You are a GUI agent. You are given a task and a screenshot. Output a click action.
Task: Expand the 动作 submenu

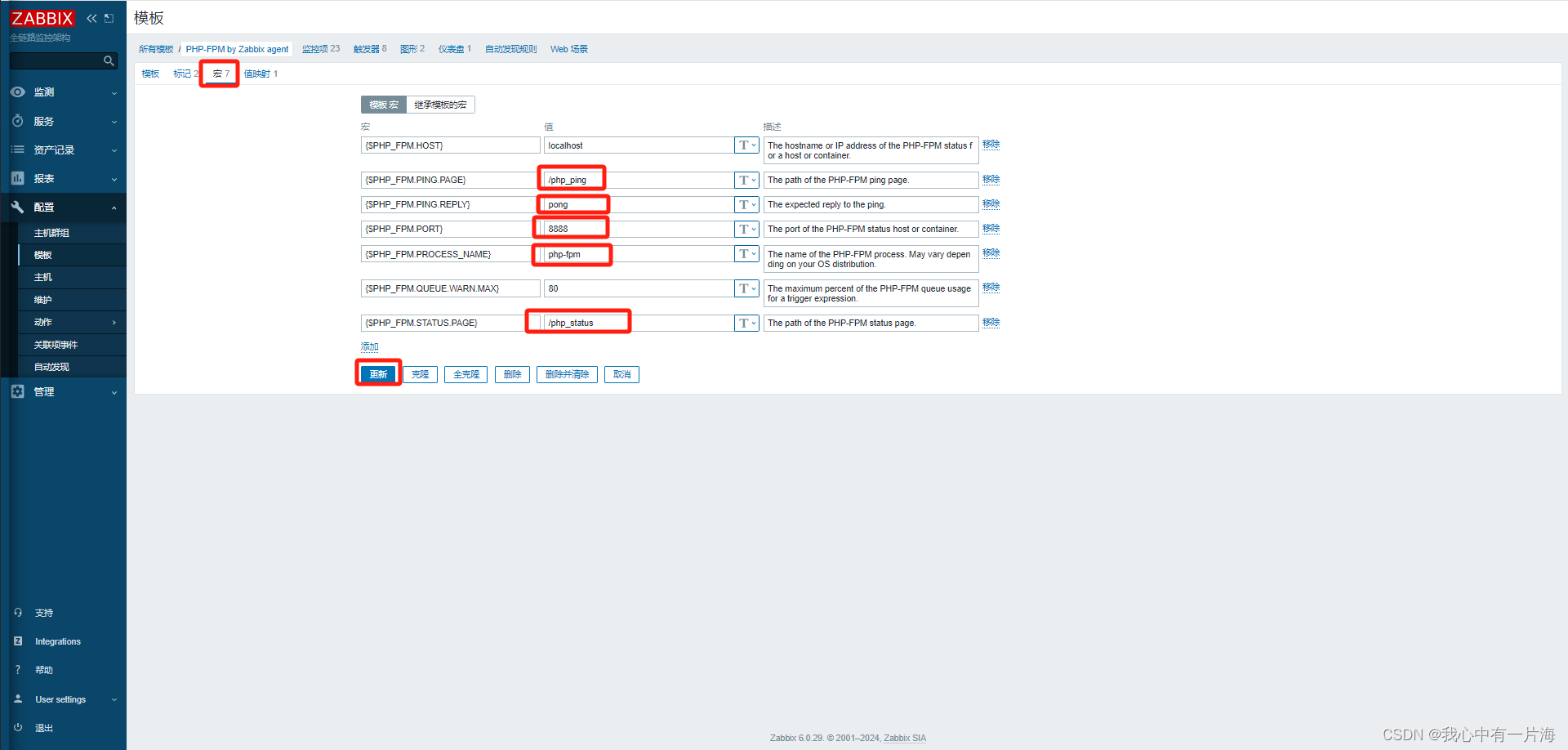(x=114, y=323)
